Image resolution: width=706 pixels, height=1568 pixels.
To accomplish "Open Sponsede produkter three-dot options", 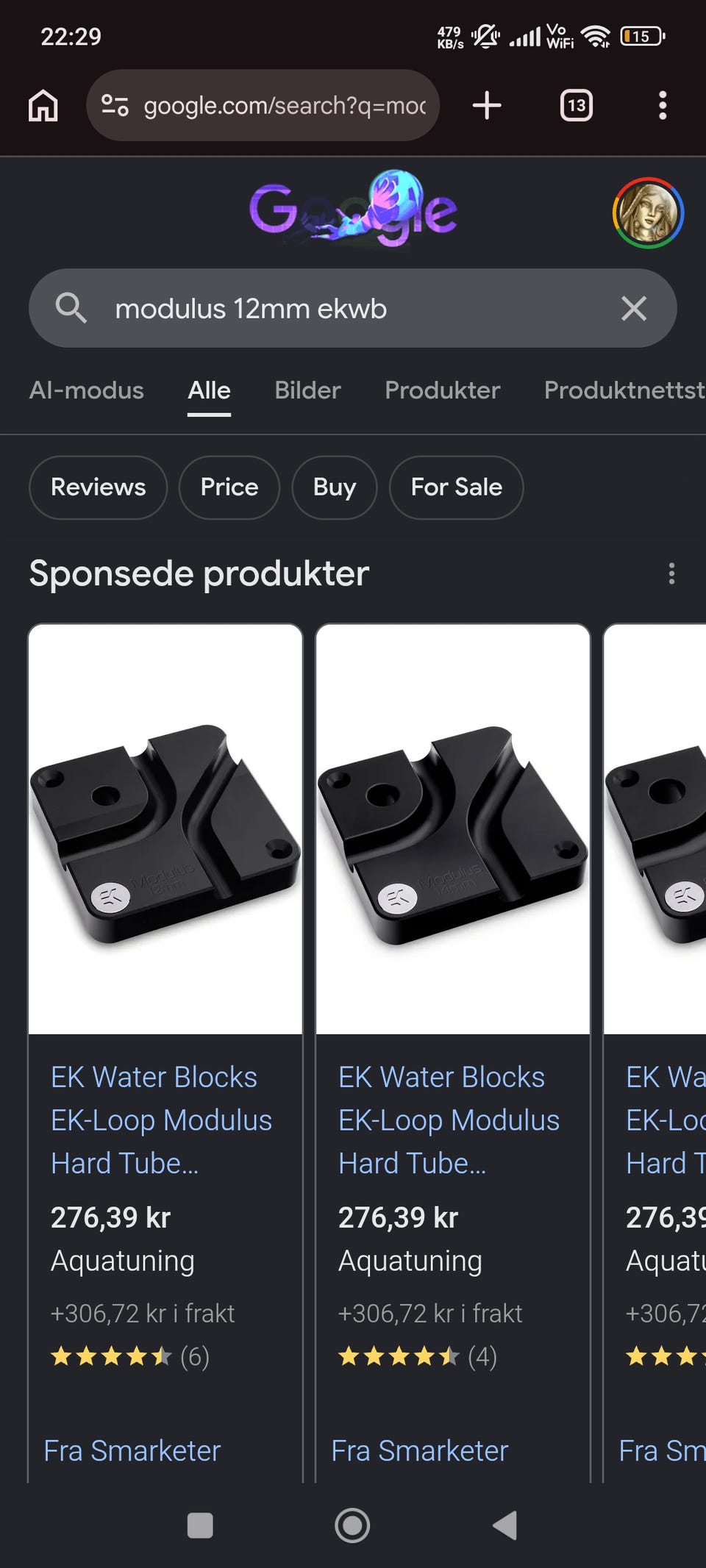I will pyautogui.click(x=671, y=573).
